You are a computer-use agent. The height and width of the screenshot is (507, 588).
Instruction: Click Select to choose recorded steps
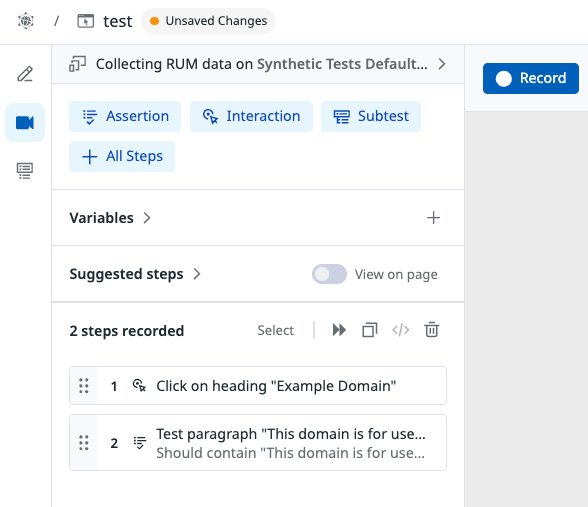pos(276,330)
